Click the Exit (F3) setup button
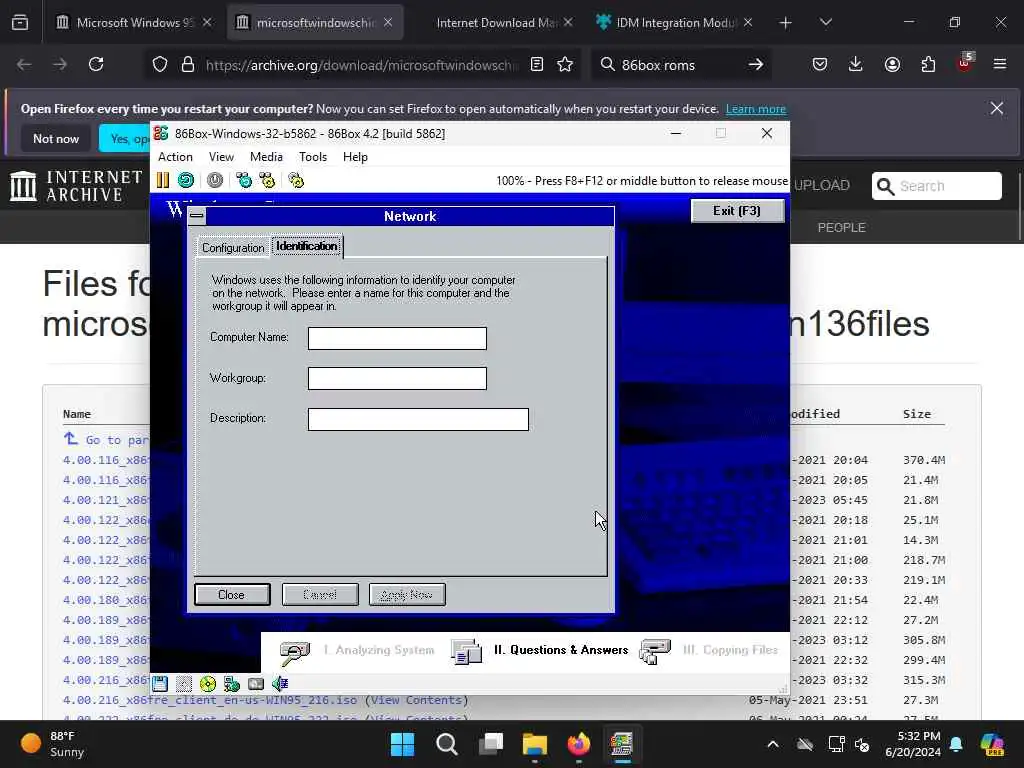This screenshot has height=768, width=1024. tap(737, 211)
